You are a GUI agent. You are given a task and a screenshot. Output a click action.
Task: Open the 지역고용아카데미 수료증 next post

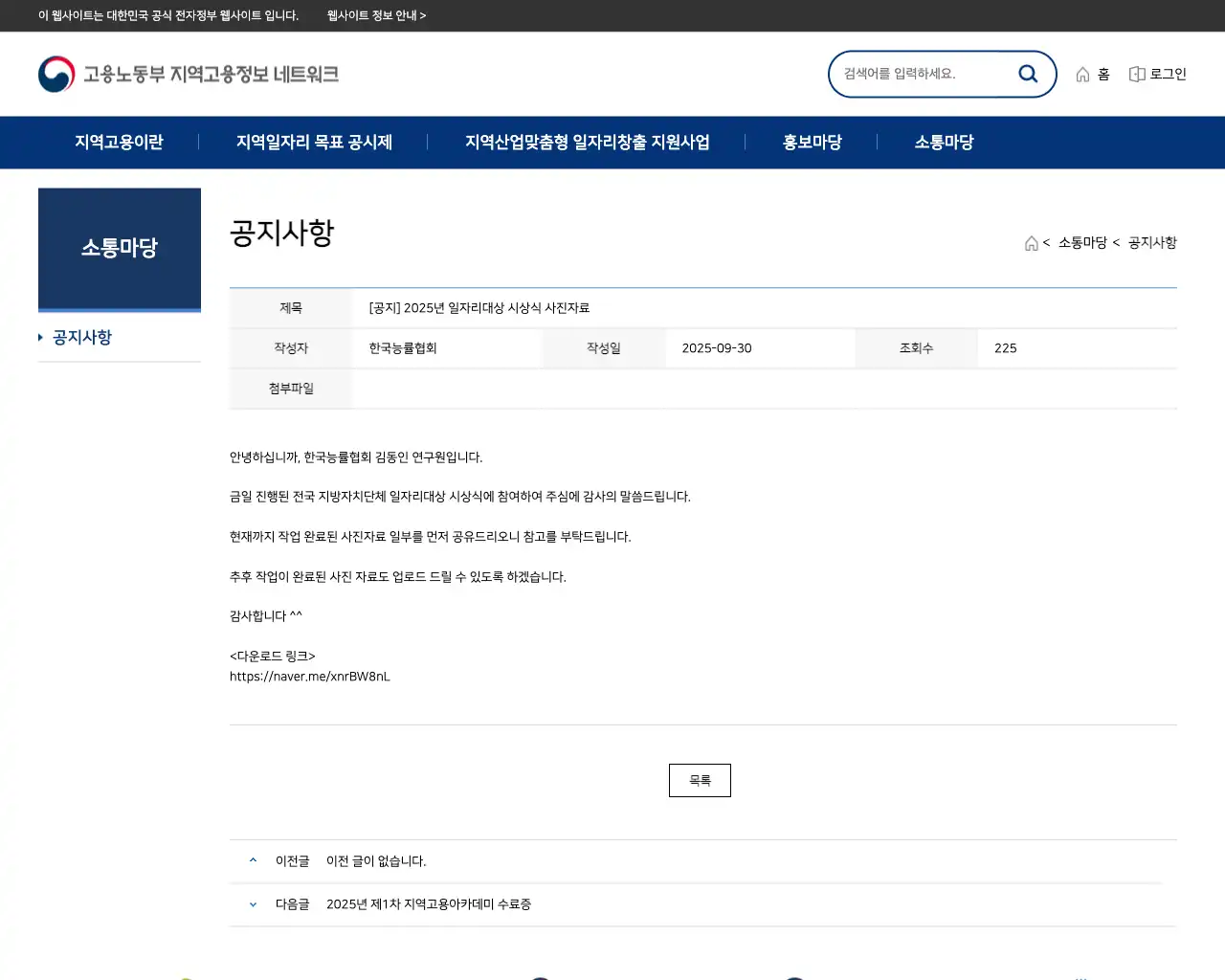[x=430, y=903]
